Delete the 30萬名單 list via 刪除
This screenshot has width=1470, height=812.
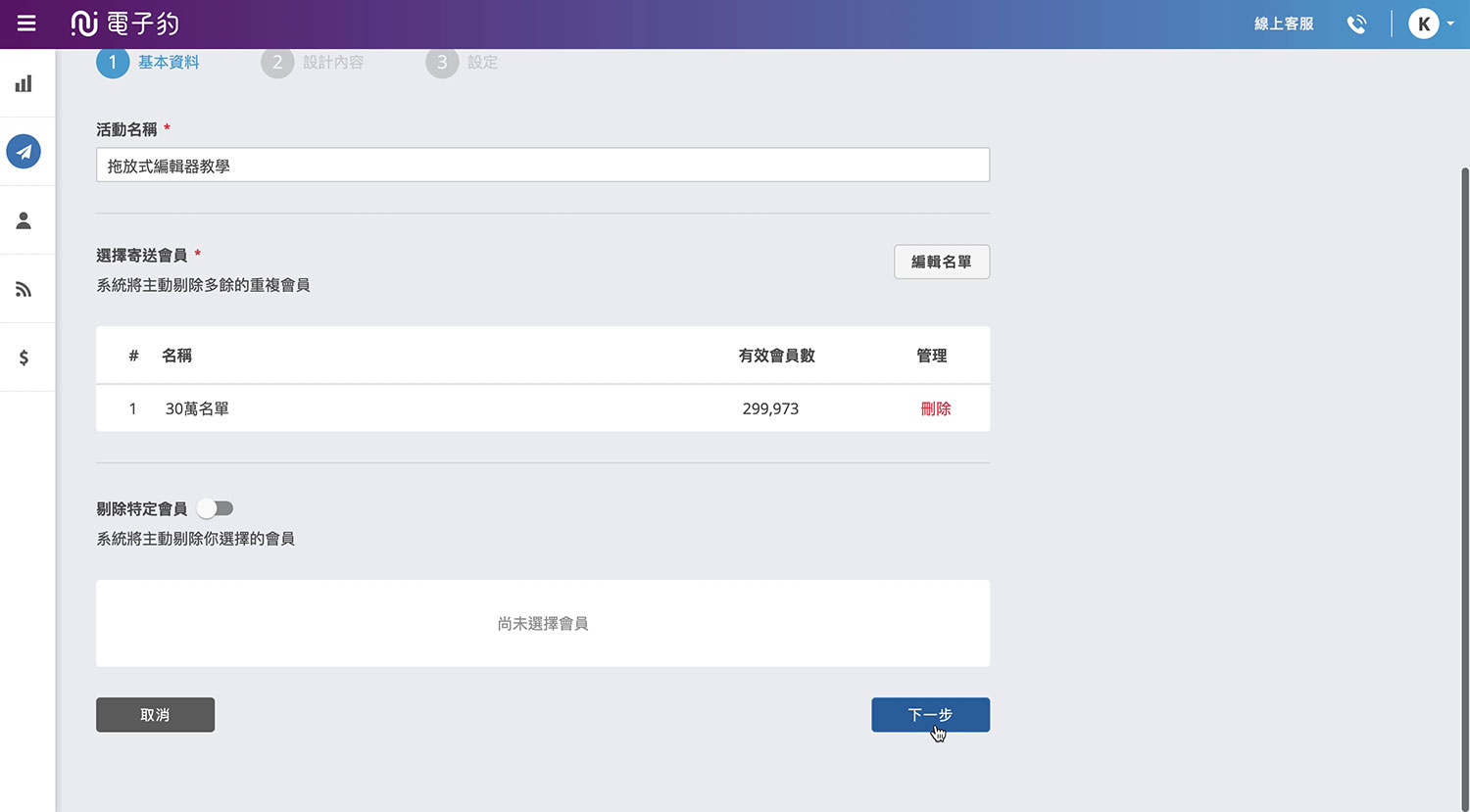936,408
